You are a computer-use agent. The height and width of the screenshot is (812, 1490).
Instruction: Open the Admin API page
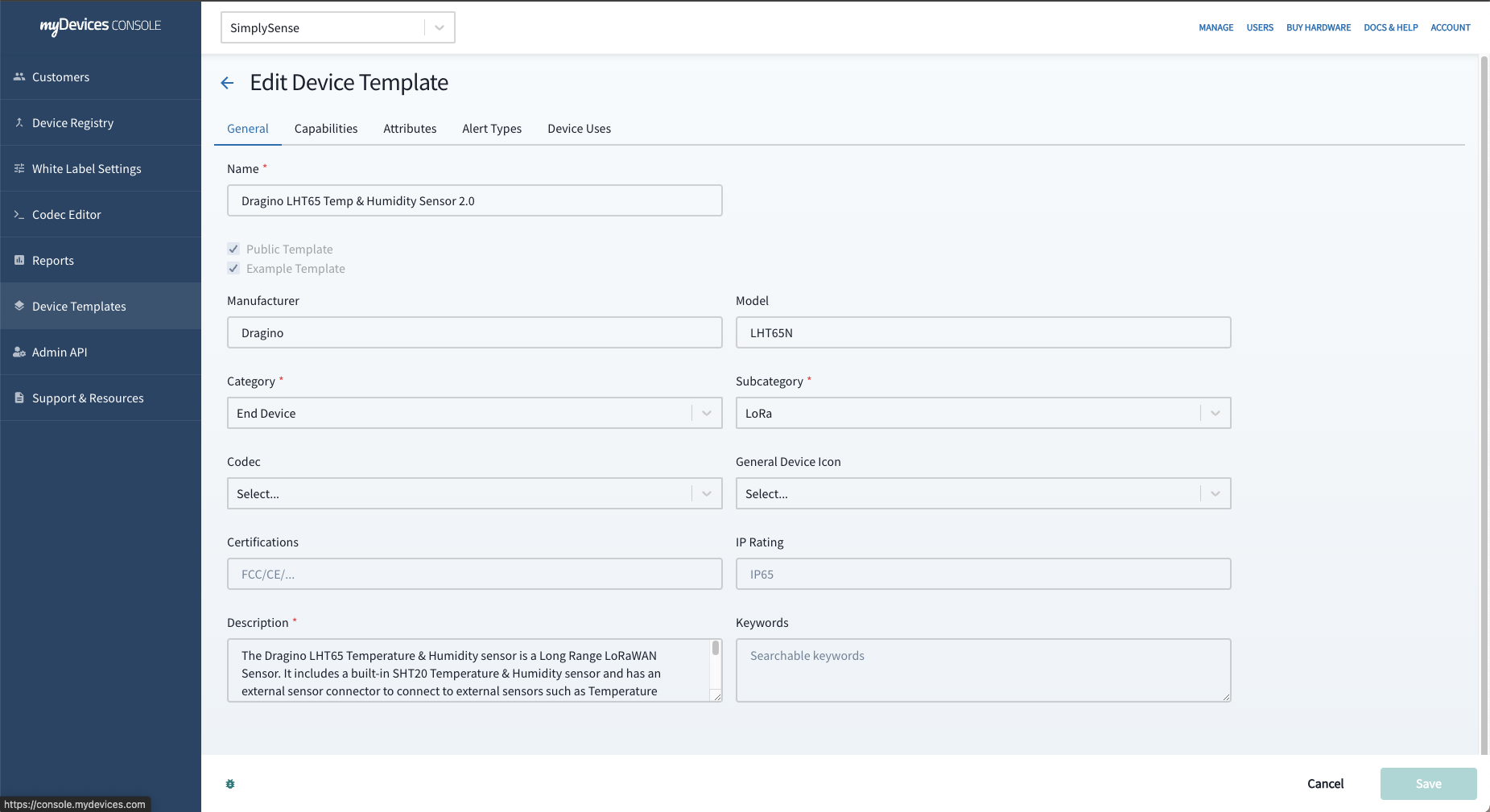click(60, 352)
